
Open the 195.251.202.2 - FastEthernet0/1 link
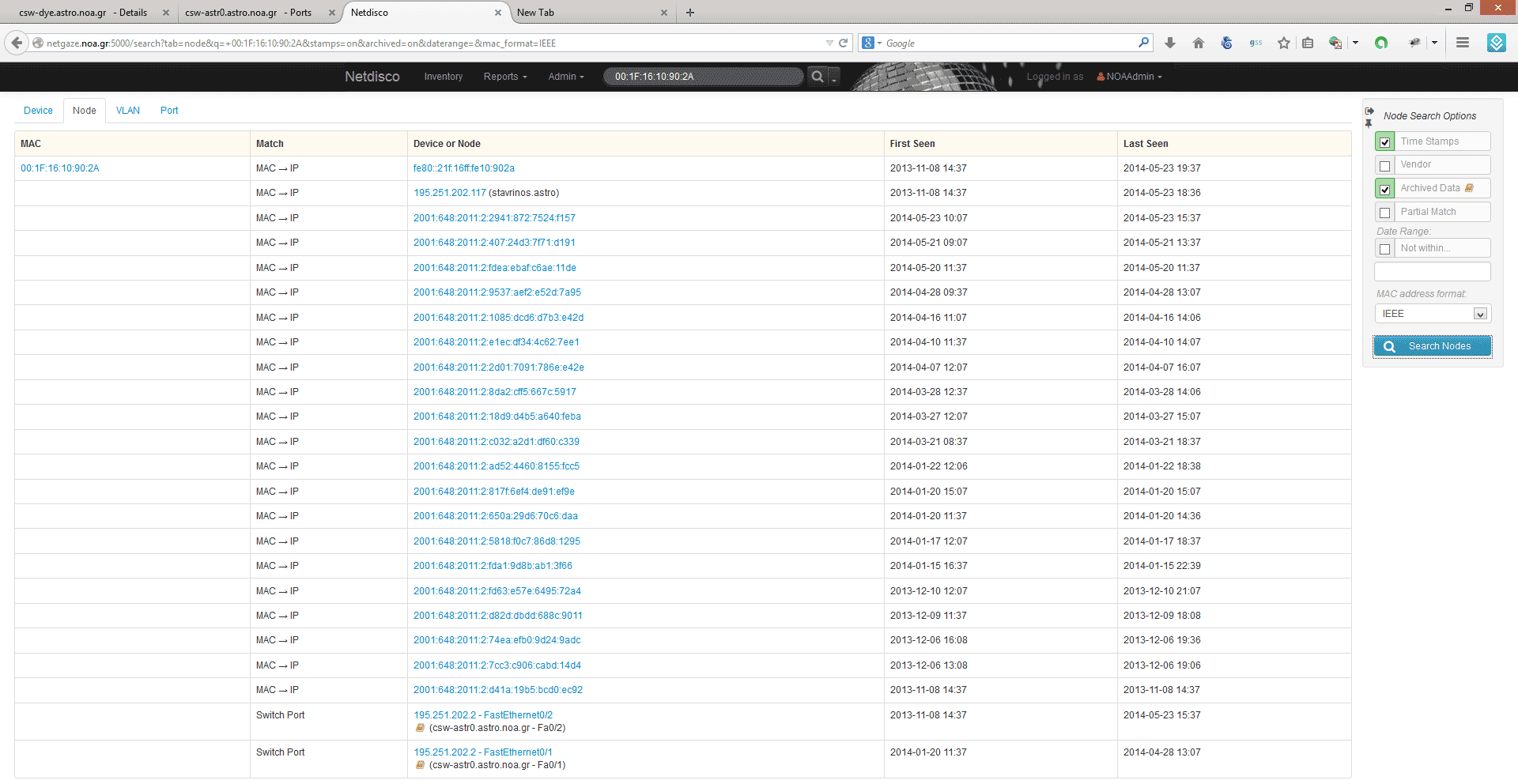click(483, 752)
